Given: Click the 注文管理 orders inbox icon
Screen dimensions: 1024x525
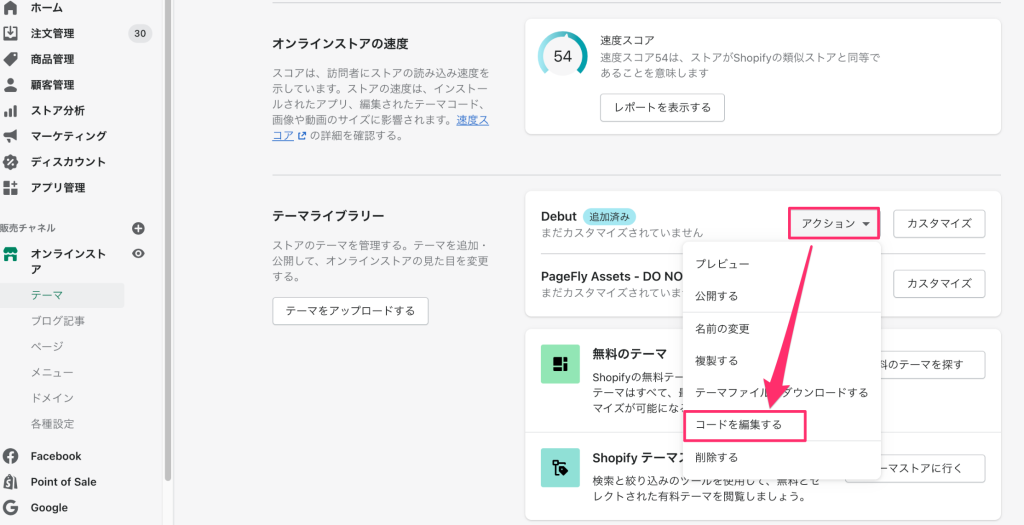Looking at the screenshot, I should coord(10,33).
